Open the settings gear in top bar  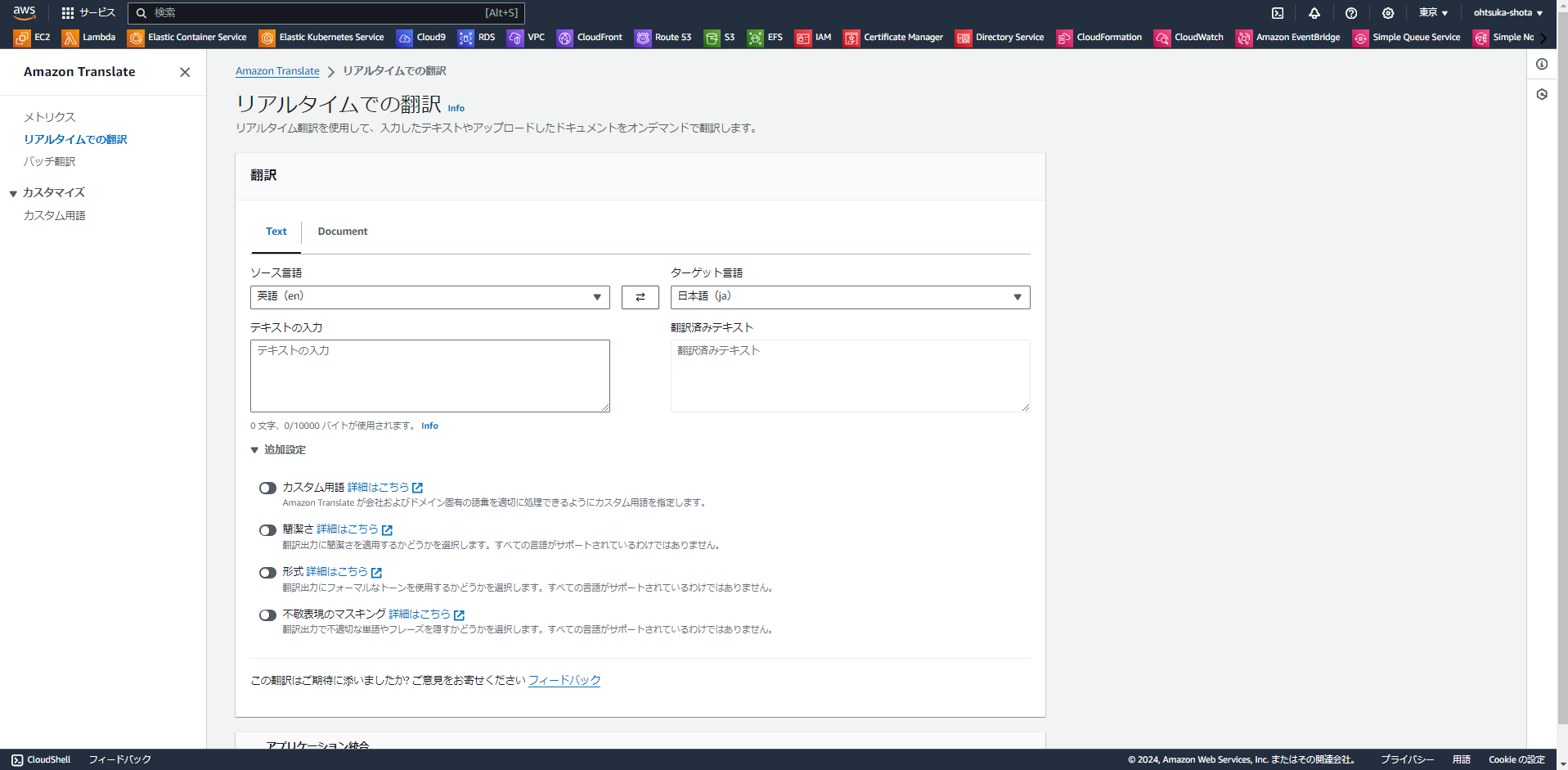pyautogui.click(x=1388, y=13)
